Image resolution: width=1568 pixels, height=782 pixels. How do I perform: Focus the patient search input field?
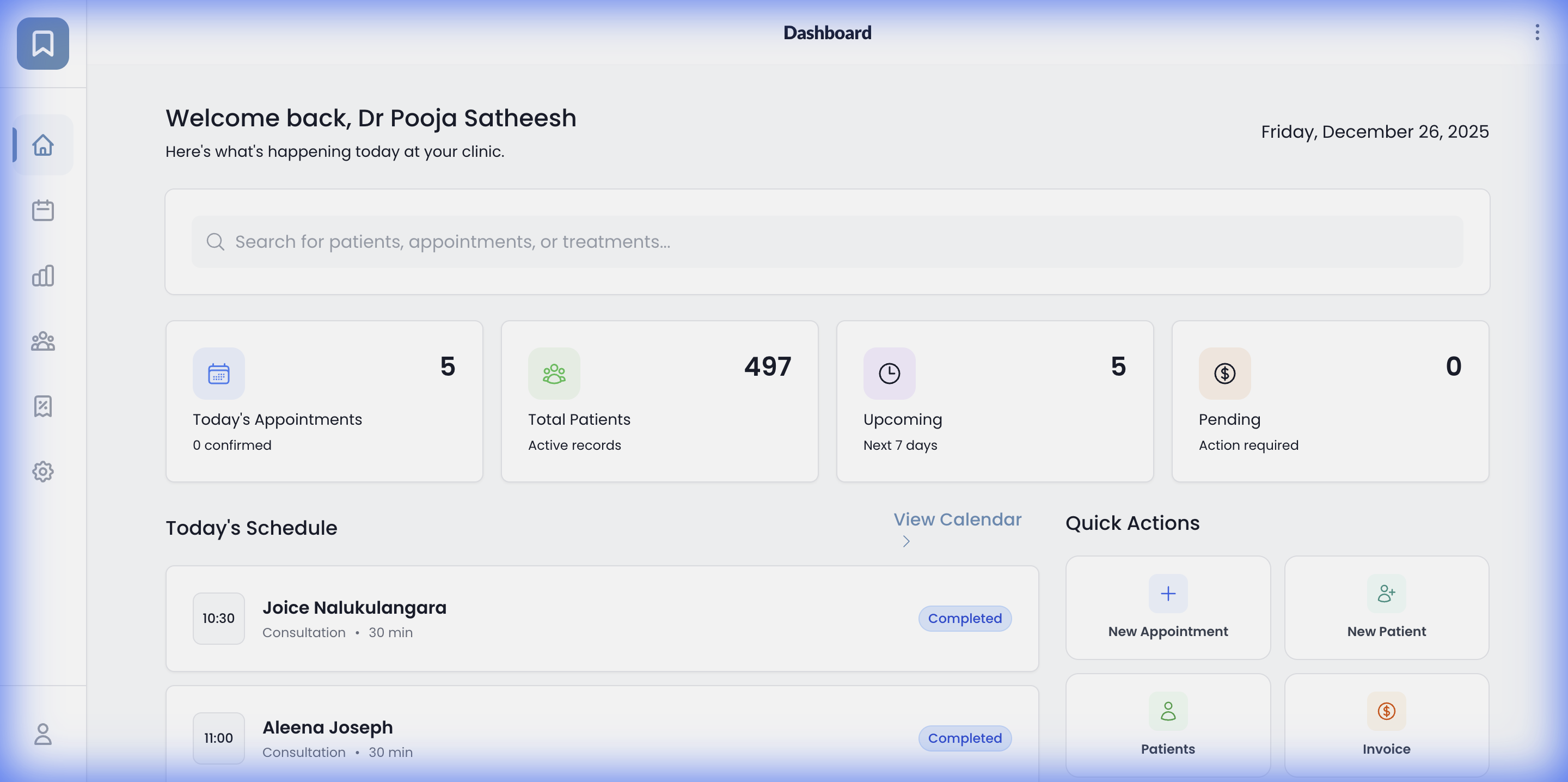(x=826, y=242)
